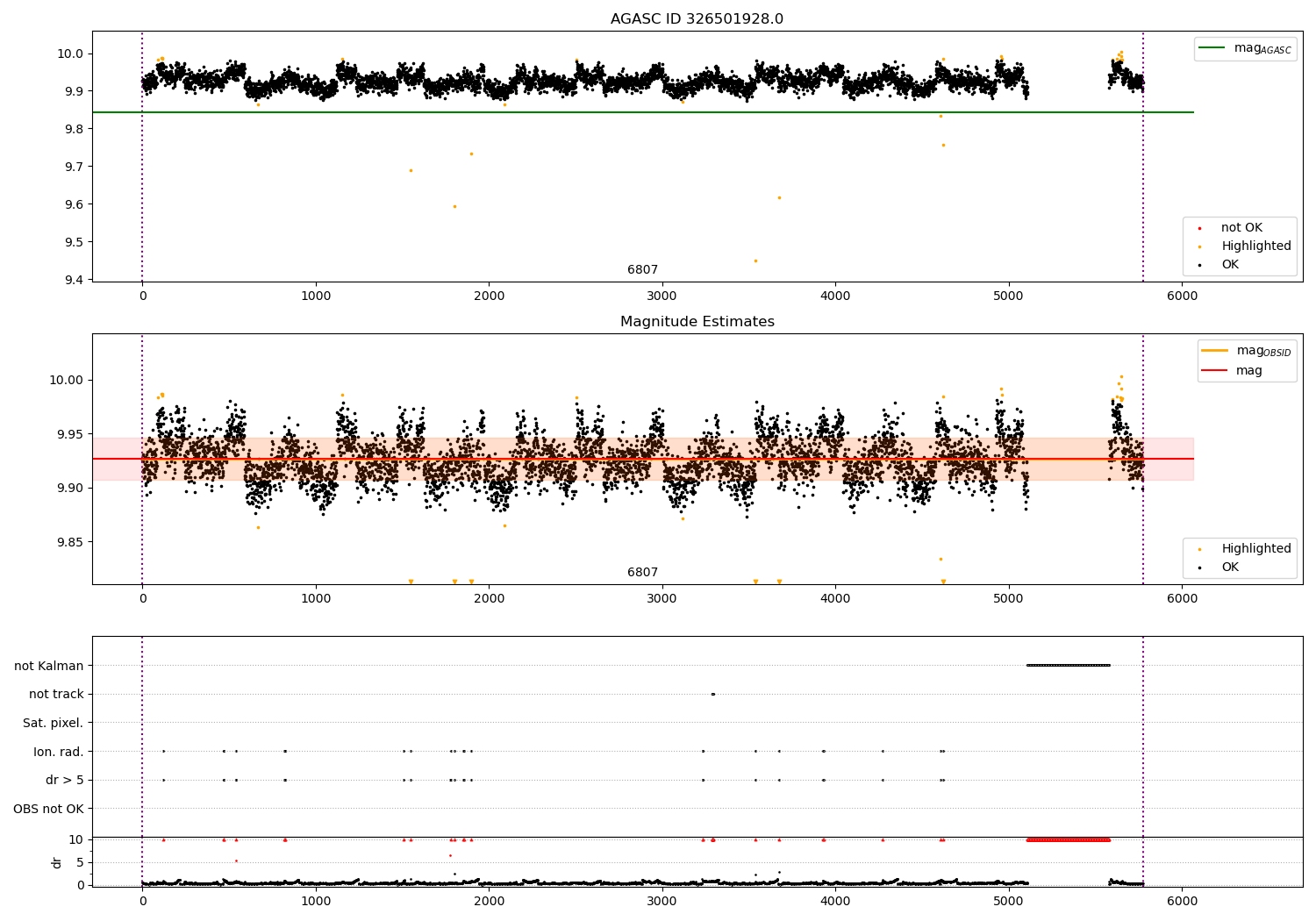The width and height of the screenshot is (1316, 921).
Task: Select orange mag OBSID legend entry
Action: click(x=1247, y=351)
